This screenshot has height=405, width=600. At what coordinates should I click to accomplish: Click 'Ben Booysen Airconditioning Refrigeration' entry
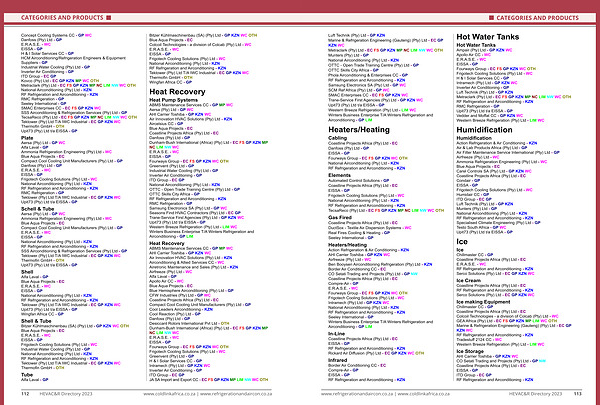374,265
